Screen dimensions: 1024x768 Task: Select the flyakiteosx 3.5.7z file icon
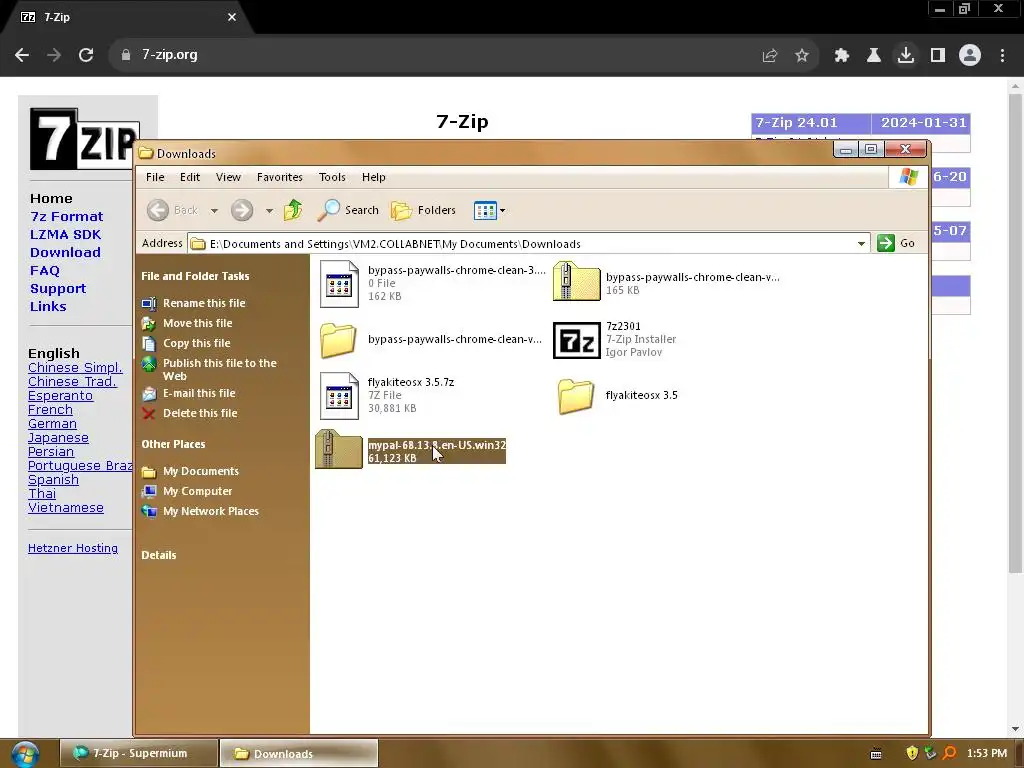point(339,396)
